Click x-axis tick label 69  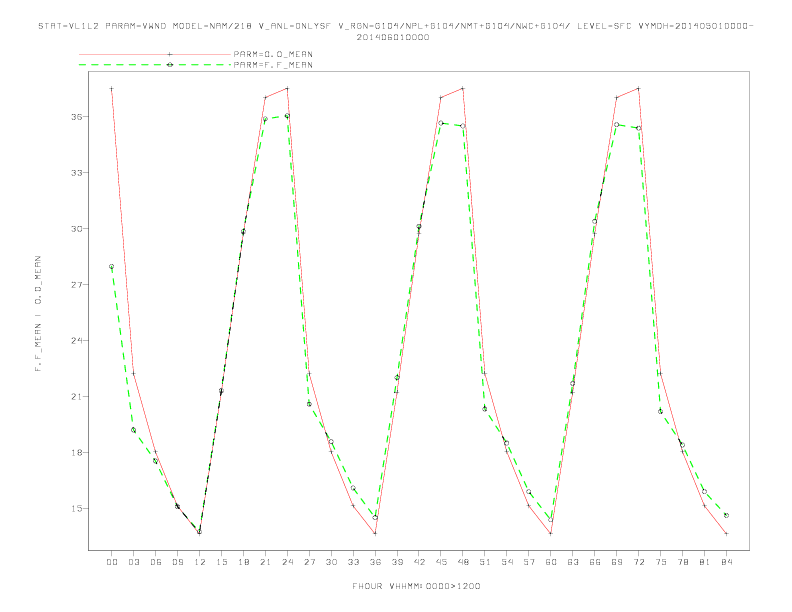(617, 562)
